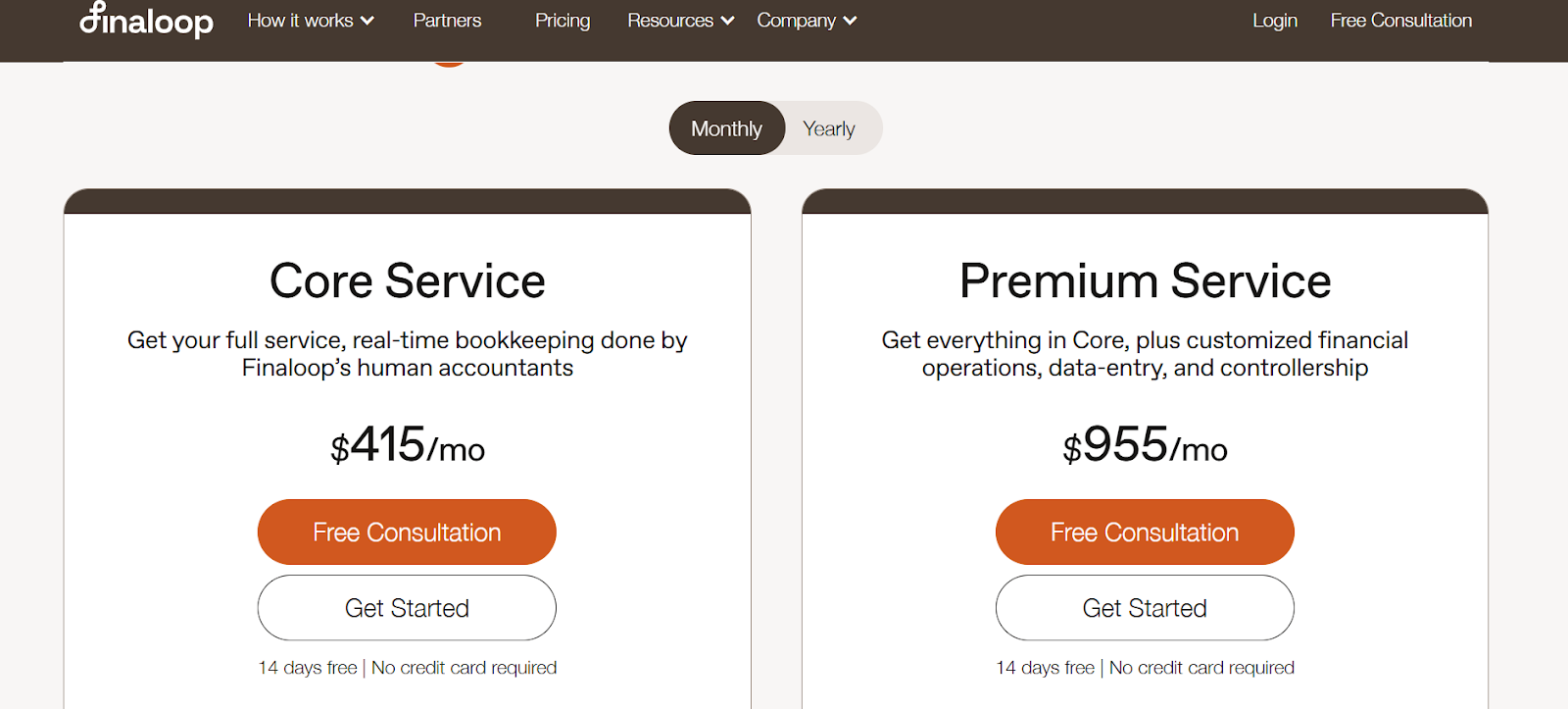Click the Login link

[x=1274, y=21]
